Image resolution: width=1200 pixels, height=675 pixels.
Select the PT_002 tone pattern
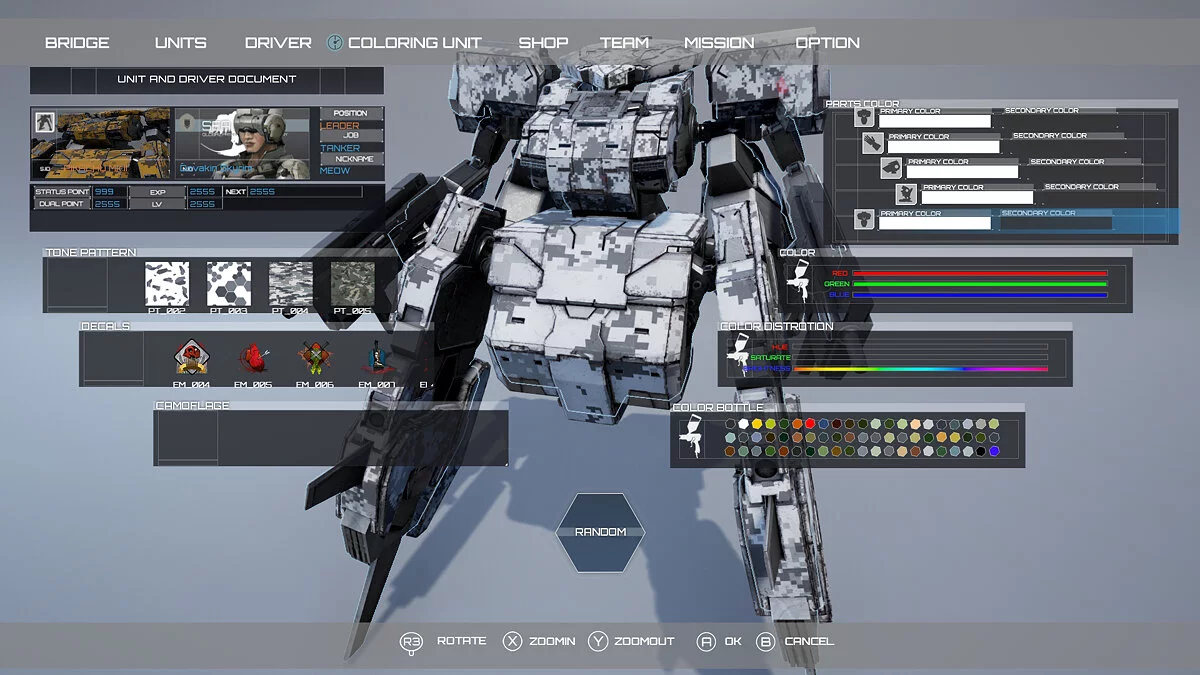pyautogui.click(x=166, y=283)
